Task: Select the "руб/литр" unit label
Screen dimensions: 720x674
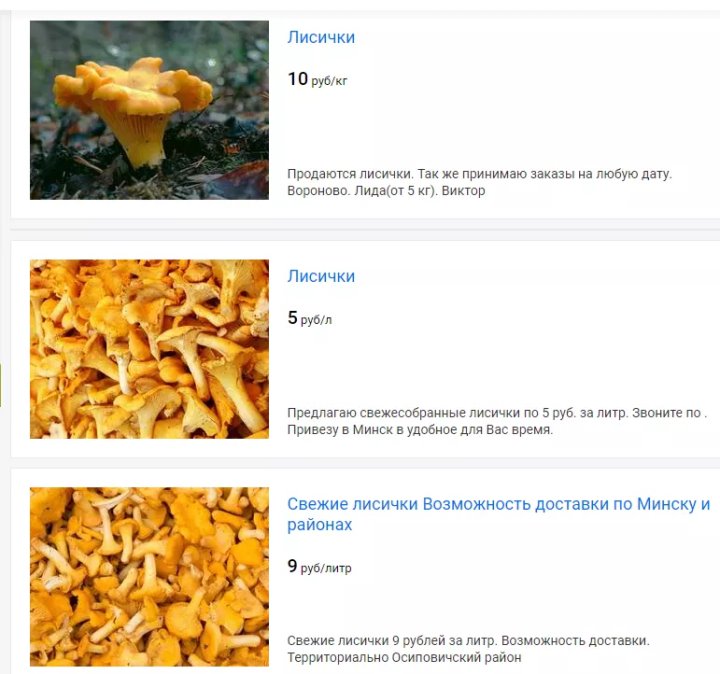Action: click(x=326, y=568)
